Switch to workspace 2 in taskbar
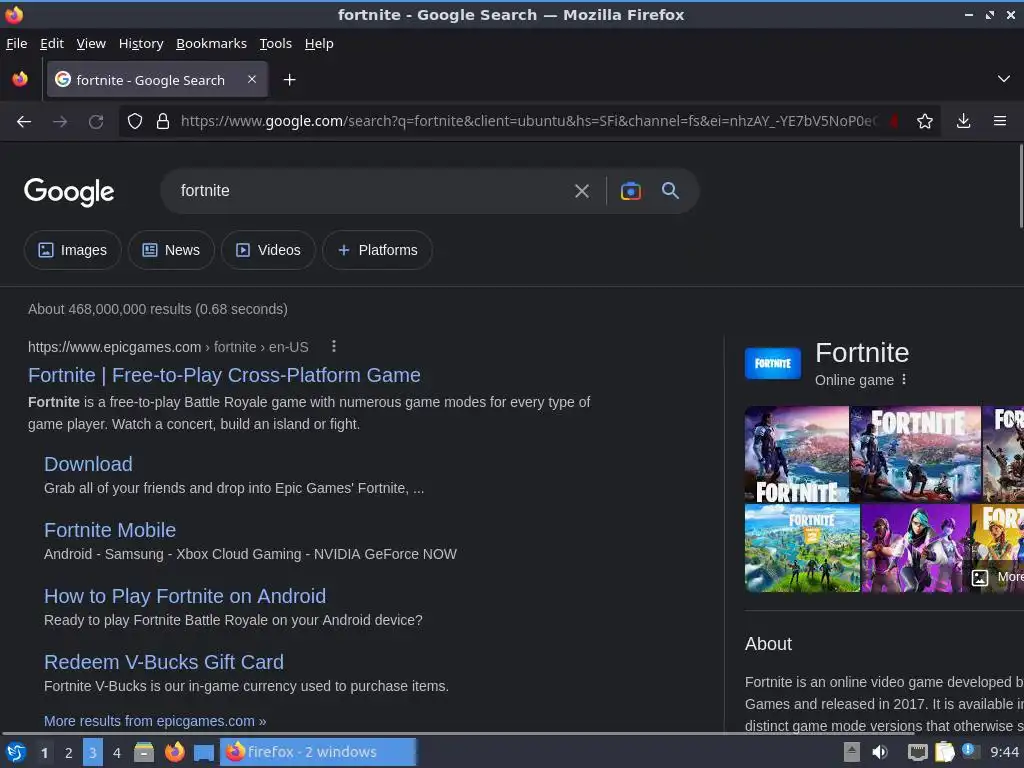The image size is (1024, 768). click(69, 753)
